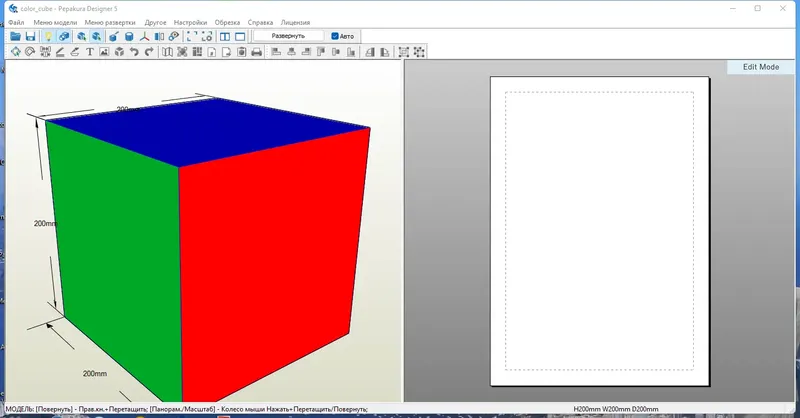
Task: Uncheck the Авто checkbox
Action: coord(335,36)
